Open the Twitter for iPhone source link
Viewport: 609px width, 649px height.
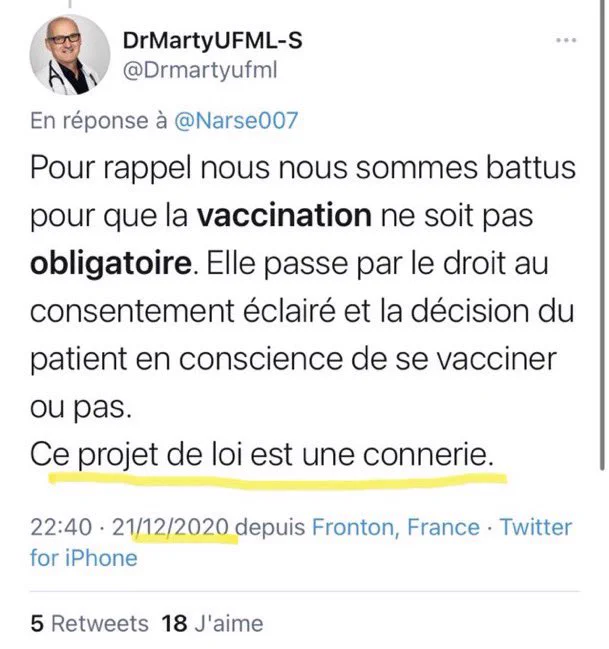pos(301,543)
